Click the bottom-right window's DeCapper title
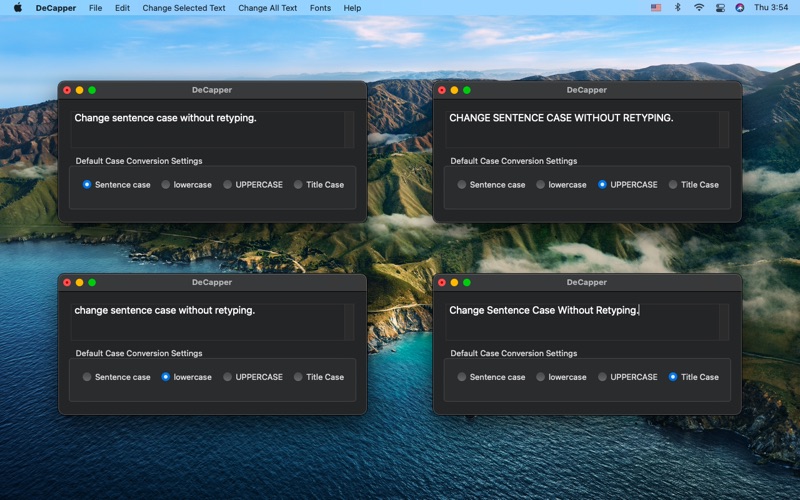This screenshot has width=800, height=500. 587,282
